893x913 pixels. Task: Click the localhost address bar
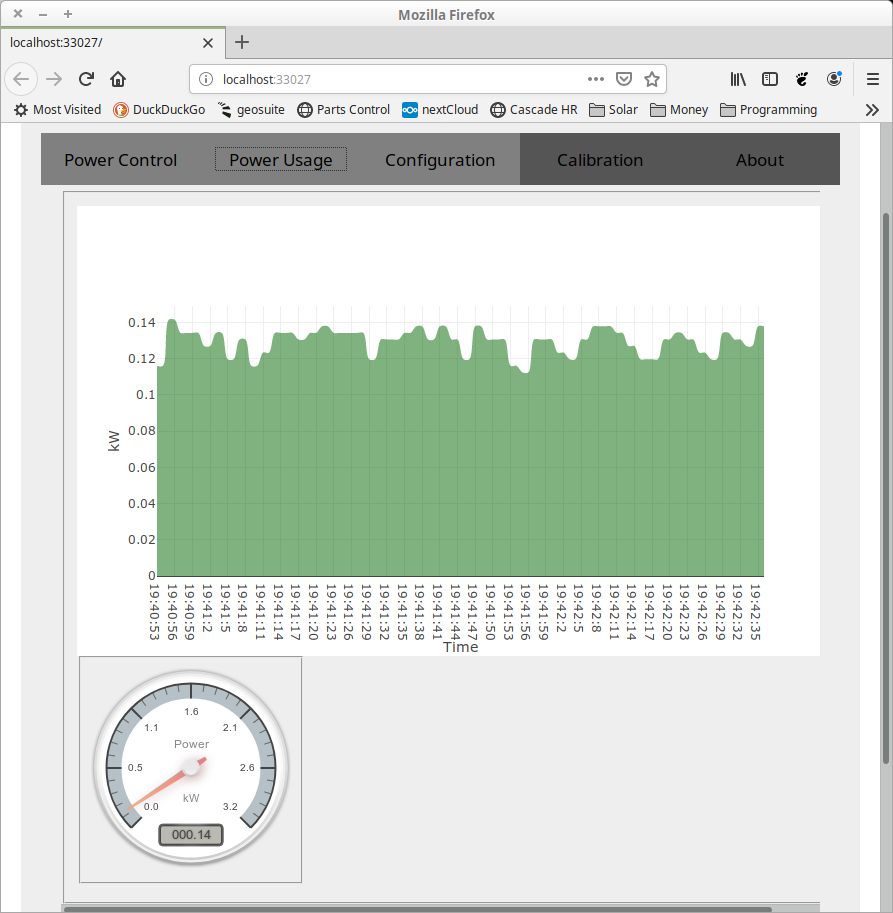click(x=400, y=79)
